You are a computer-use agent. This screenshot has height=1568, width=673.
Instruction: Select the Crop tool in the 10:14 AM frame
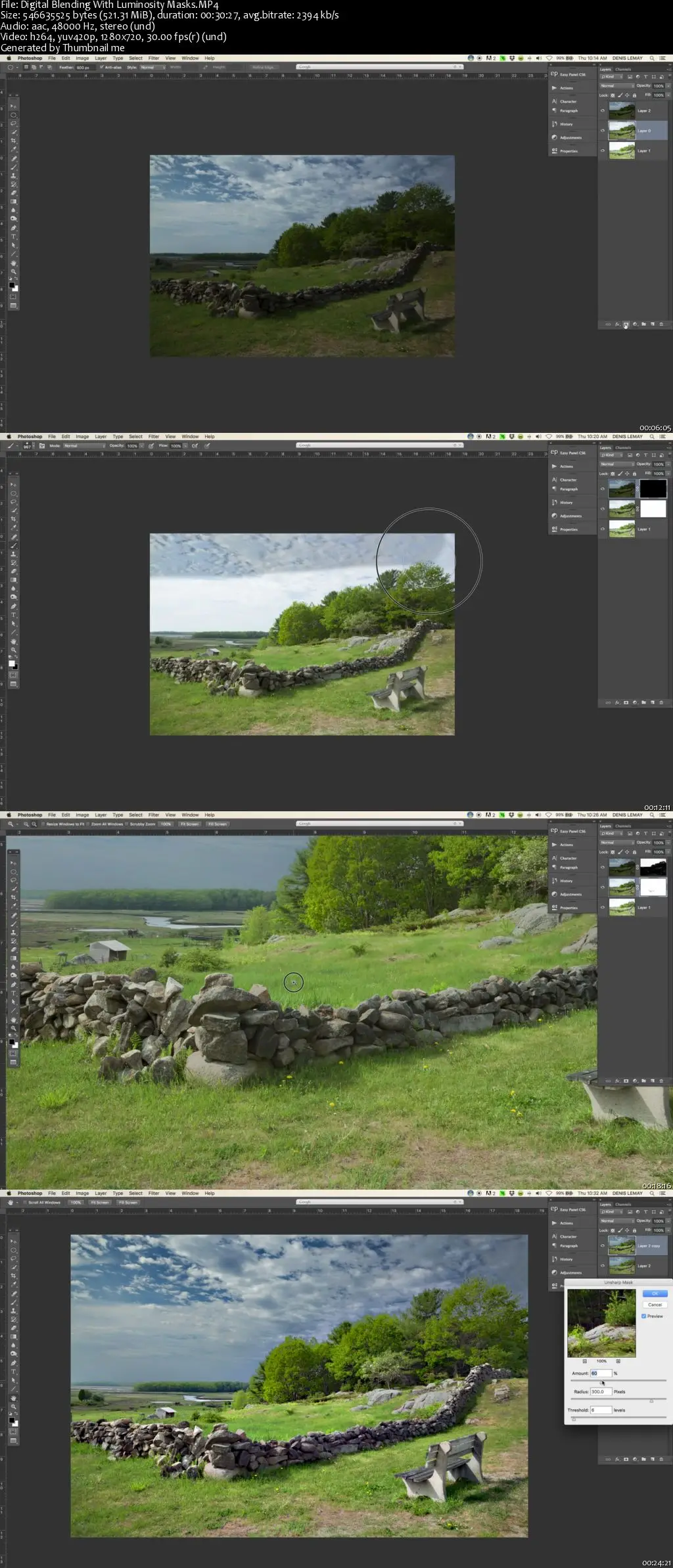coord(14,141)
